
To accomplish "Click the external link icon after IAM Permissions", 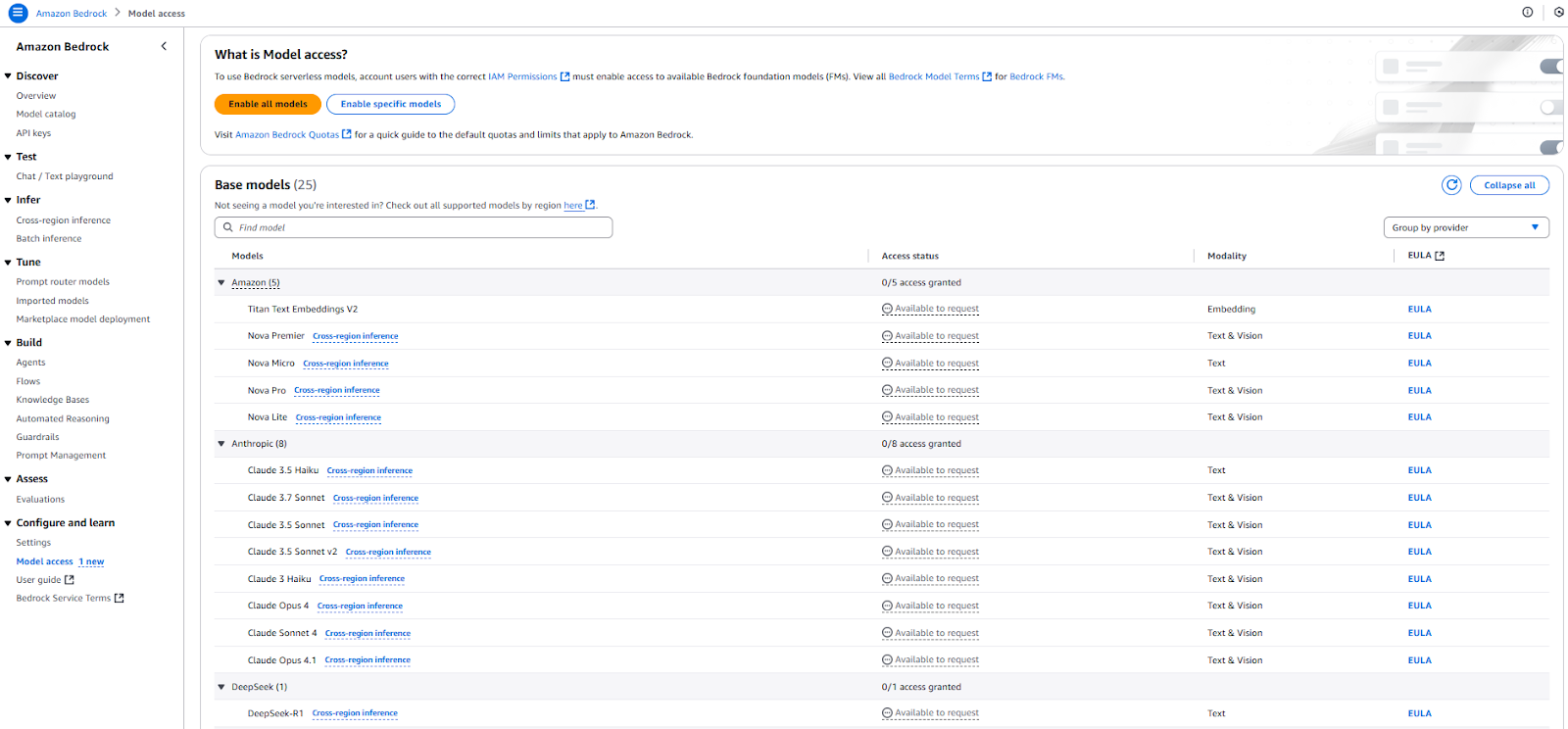I will pyautogui.click(x=564, y=76).
